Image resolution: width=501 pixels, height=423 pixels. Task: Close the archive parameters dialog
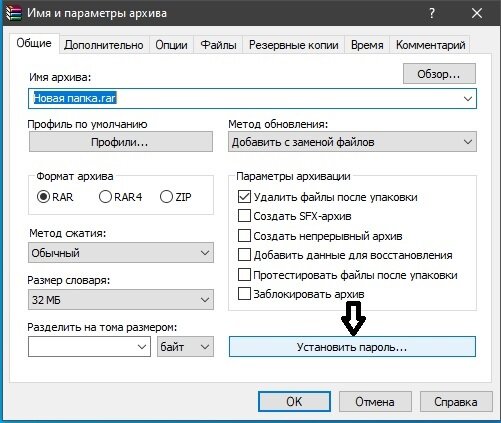pyautogui.click(x=477, y=13)
